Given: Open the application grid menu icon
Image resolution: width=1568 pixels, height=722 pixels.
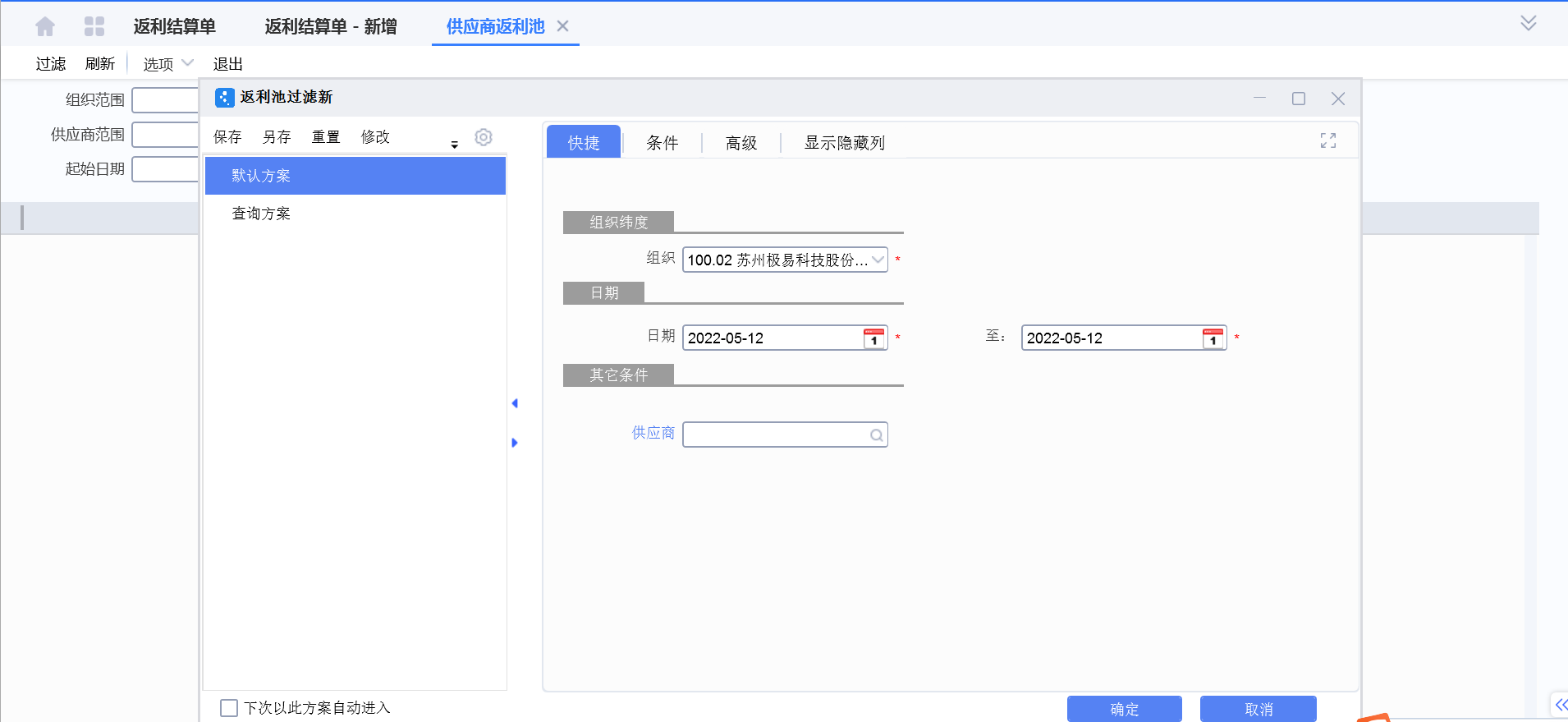Looking at the screenshot, I should point(94,27).
